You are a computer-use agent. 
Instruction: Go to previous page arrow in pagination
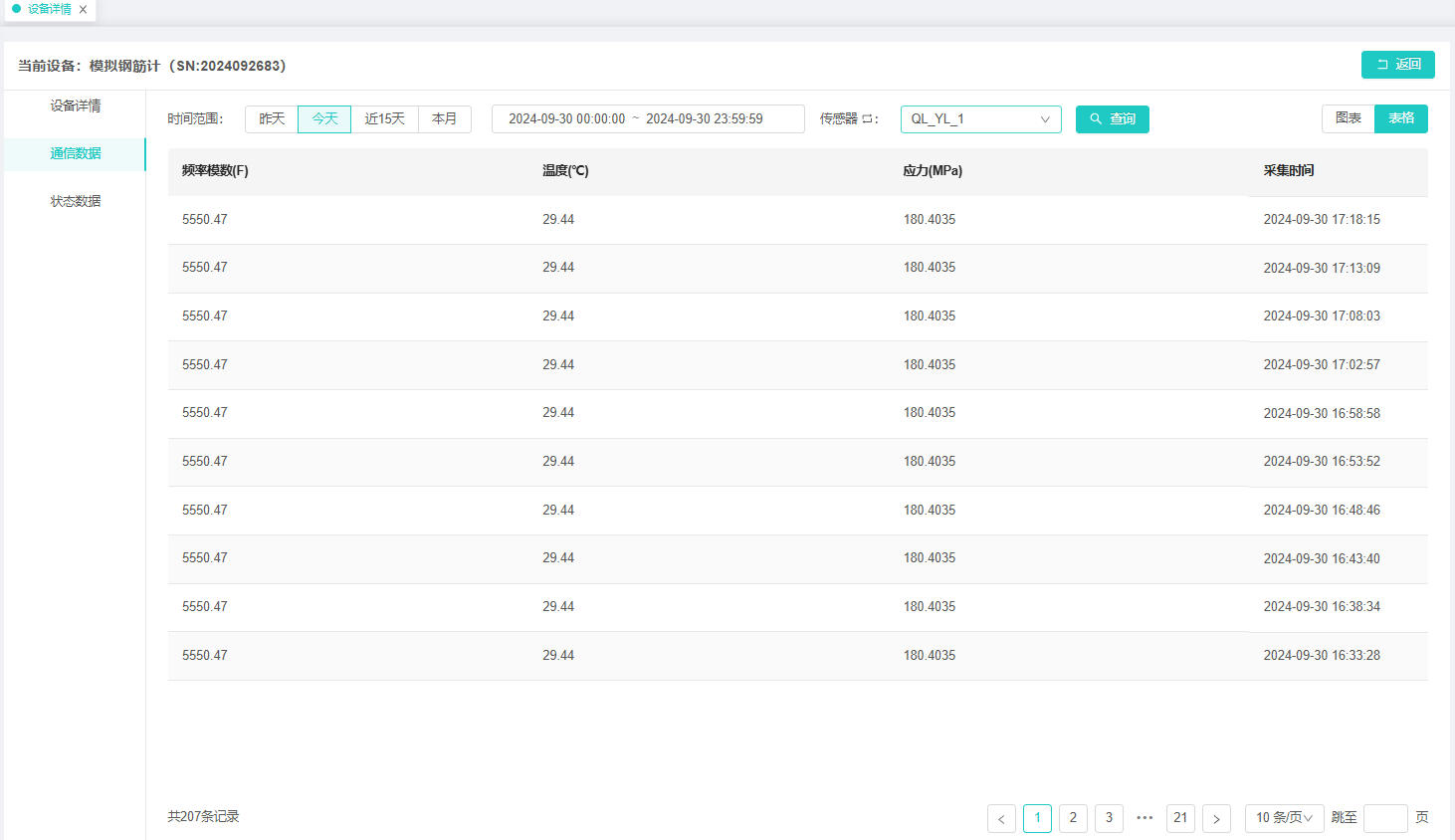1001,818
